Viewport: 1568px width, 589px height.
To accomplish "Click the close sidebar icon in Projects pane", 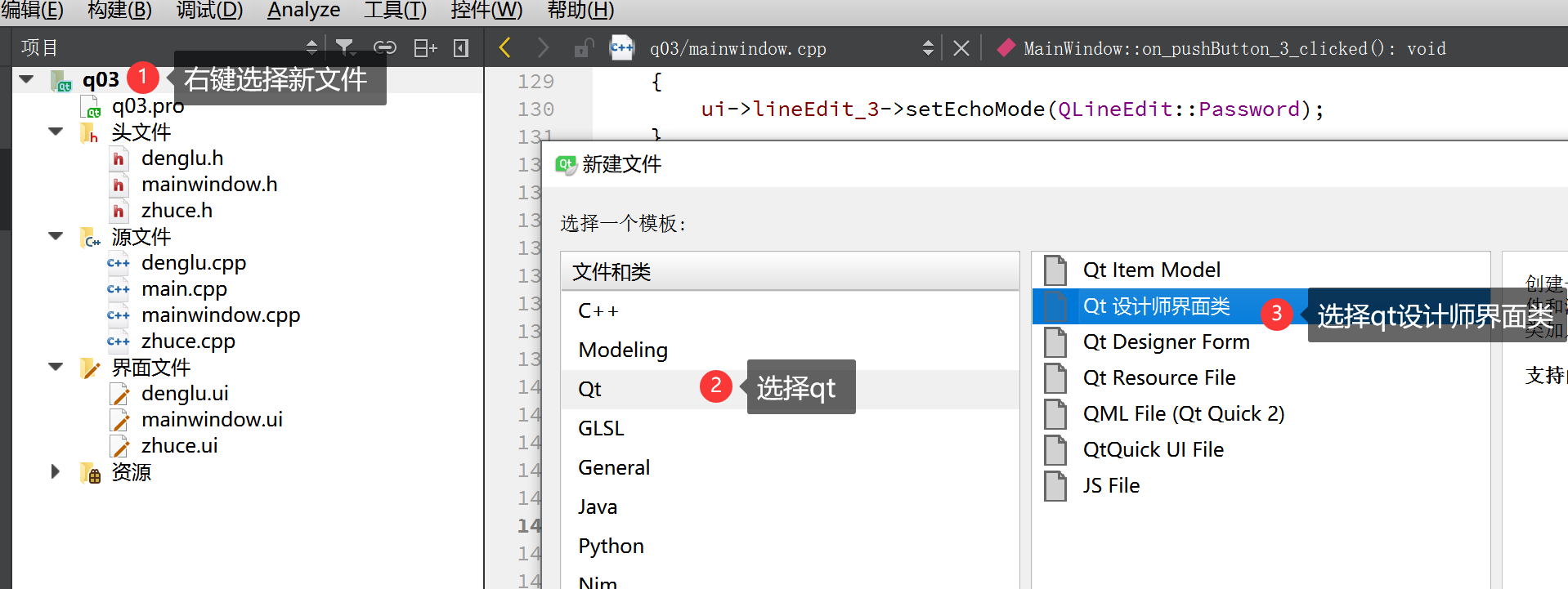I will pos(461,48).
